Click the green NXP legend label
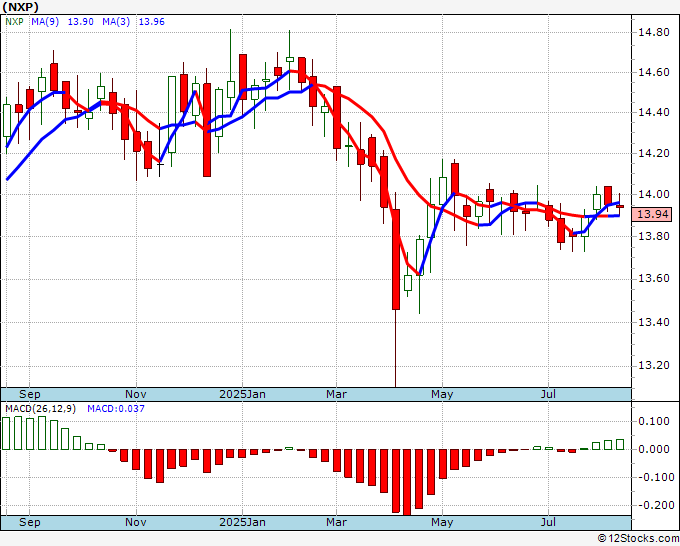The image size is (680, 546). tap(14, 21)
